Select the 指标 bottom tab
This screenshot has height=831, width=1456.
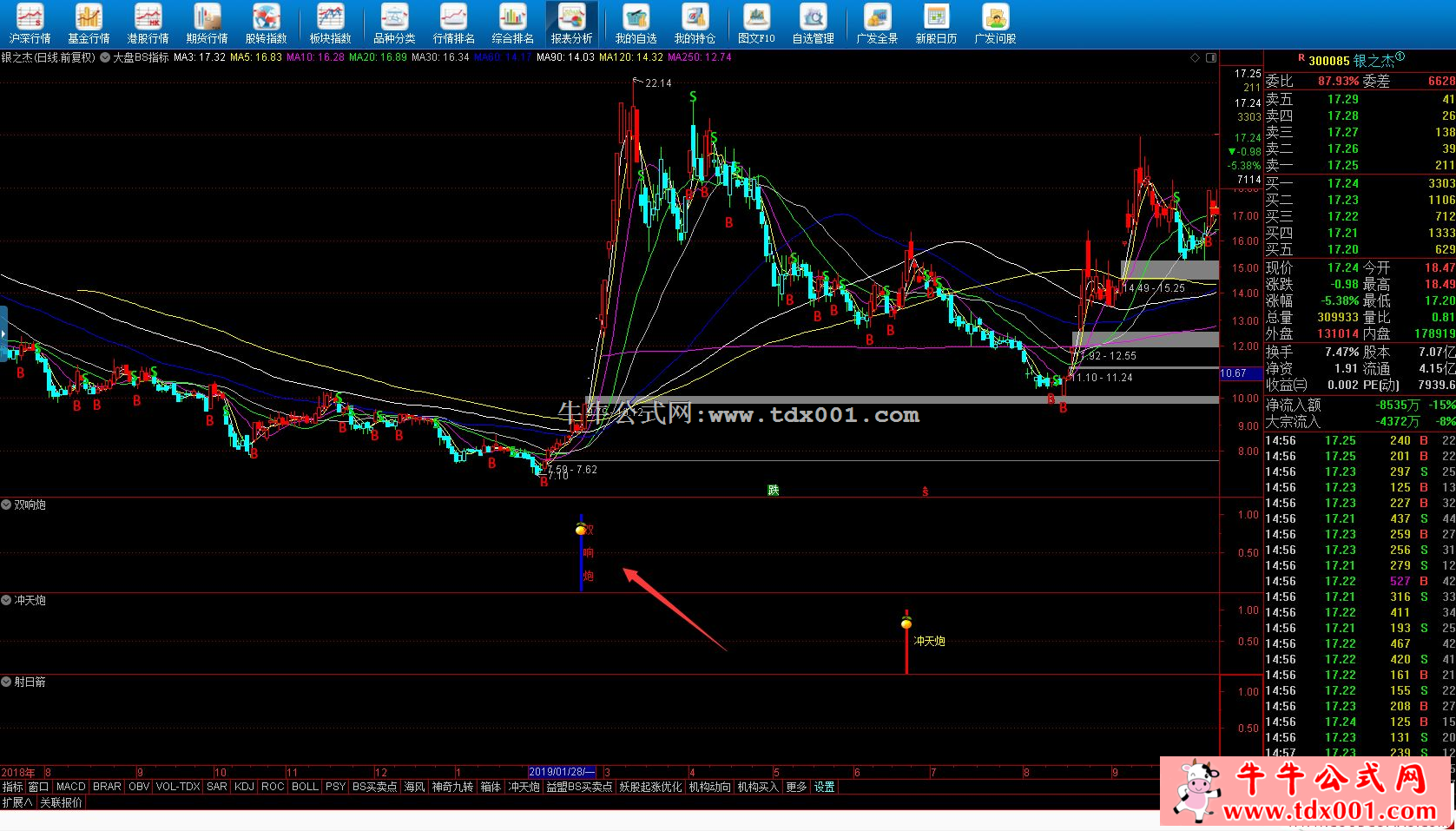(13, 787)
